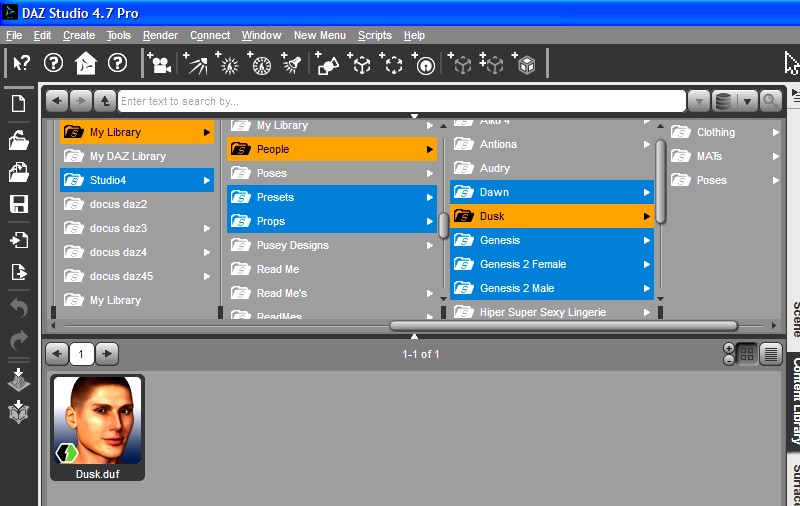Select the docus daz2 folder
800x506 pixels.
point(137,204)
